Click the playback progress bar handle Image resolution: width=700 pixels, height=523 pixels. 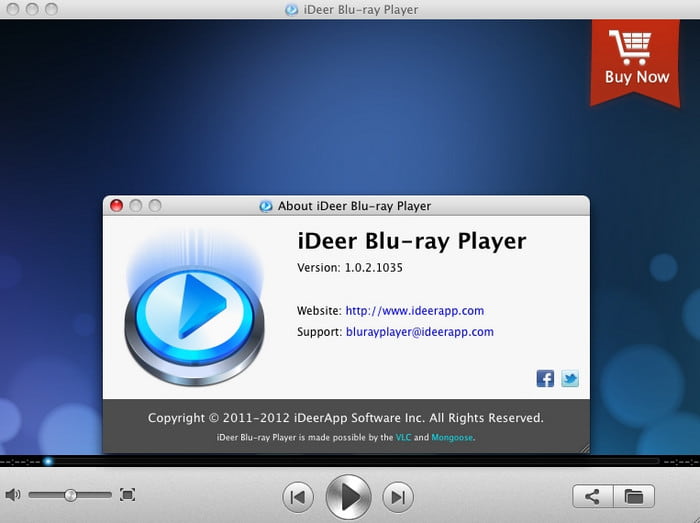point(48,461)
